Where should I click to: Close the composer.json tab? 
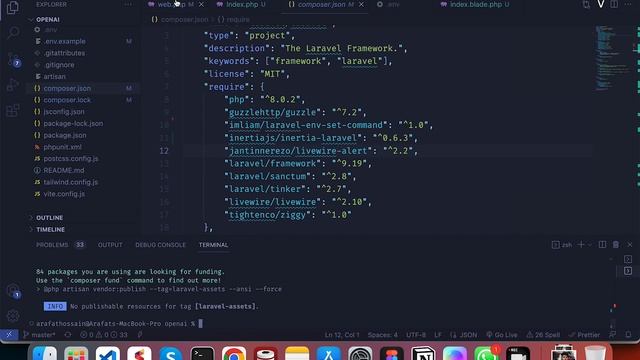point(361,4)
